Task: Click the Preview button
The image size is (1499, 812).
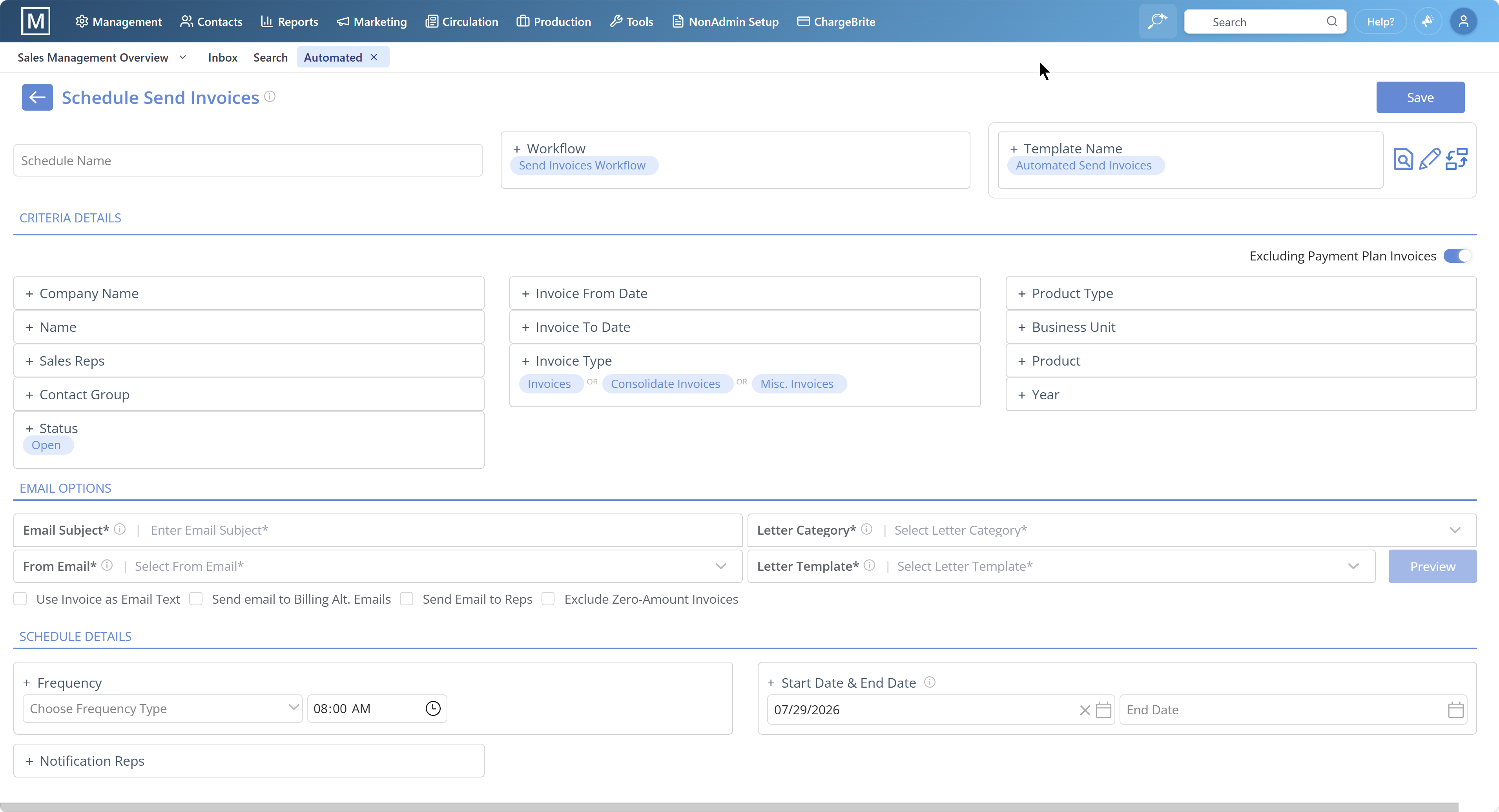Action: (x=1432, y=566)
